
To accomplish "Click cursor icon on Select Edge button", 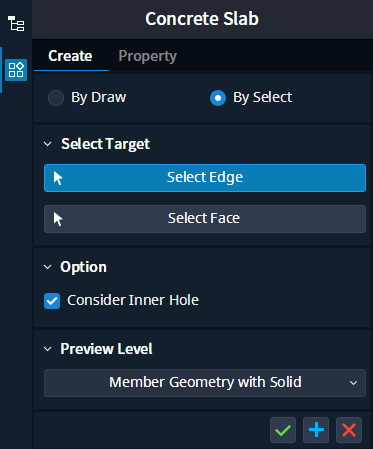I will coord(58,178).
